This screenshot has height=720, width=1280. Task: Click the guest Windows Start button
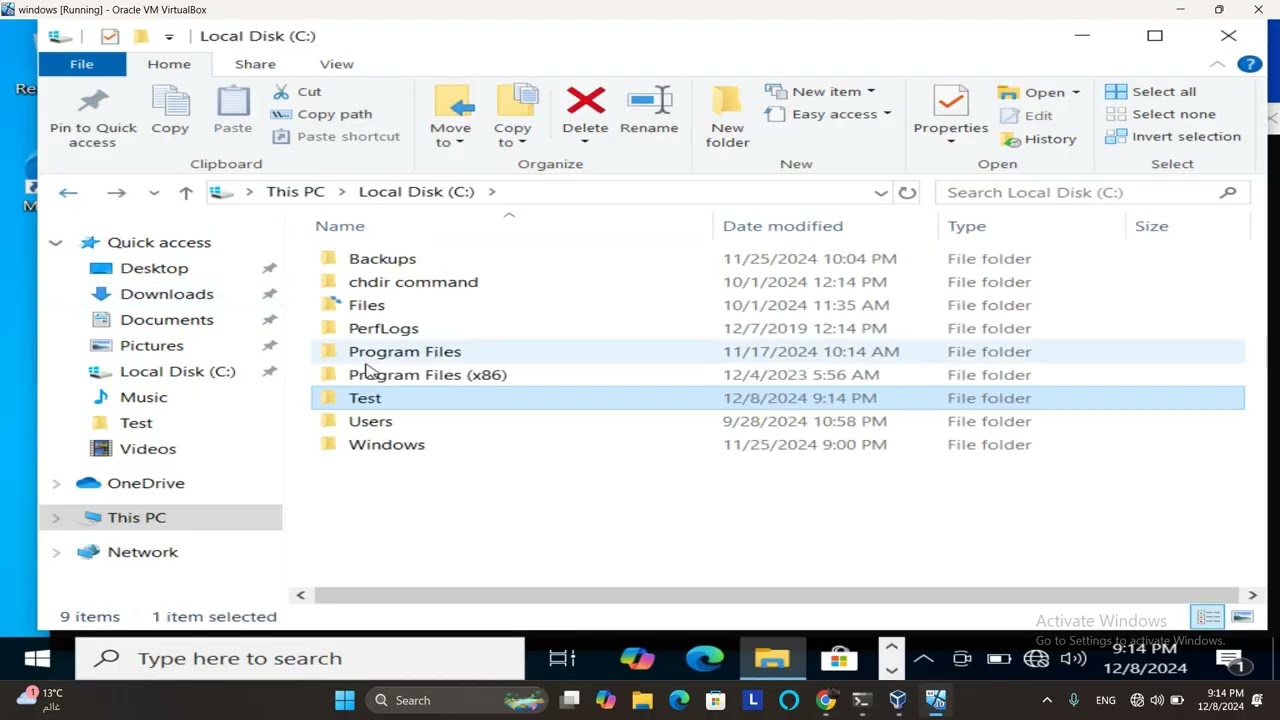click(x=37, y=658)
